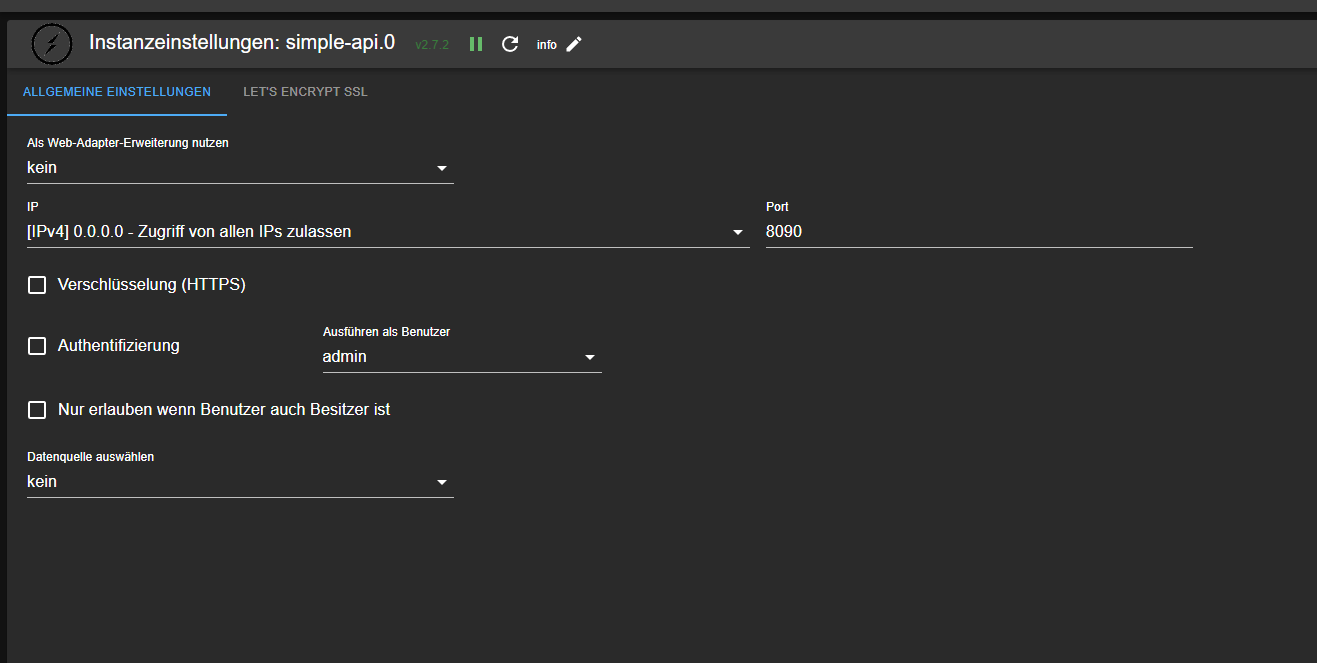Image resolution: width=1317 pixels, height=663 pixels.
Task: Expand the Datenquelle auswählen dropdown
Action: (240, 482)
